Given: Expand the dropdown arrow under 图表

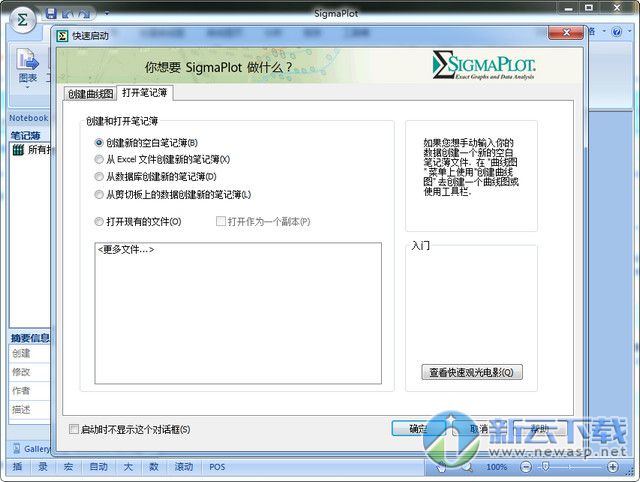Looking at the screenshot, I should coord(27,87).
